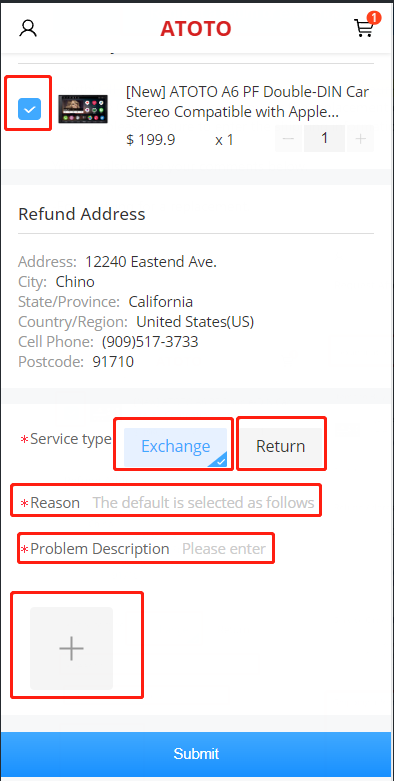Decrease quantity with the minus button
The height and width of the screenshot is (781, 394).
pyautogui.click(x=288, y=139)
